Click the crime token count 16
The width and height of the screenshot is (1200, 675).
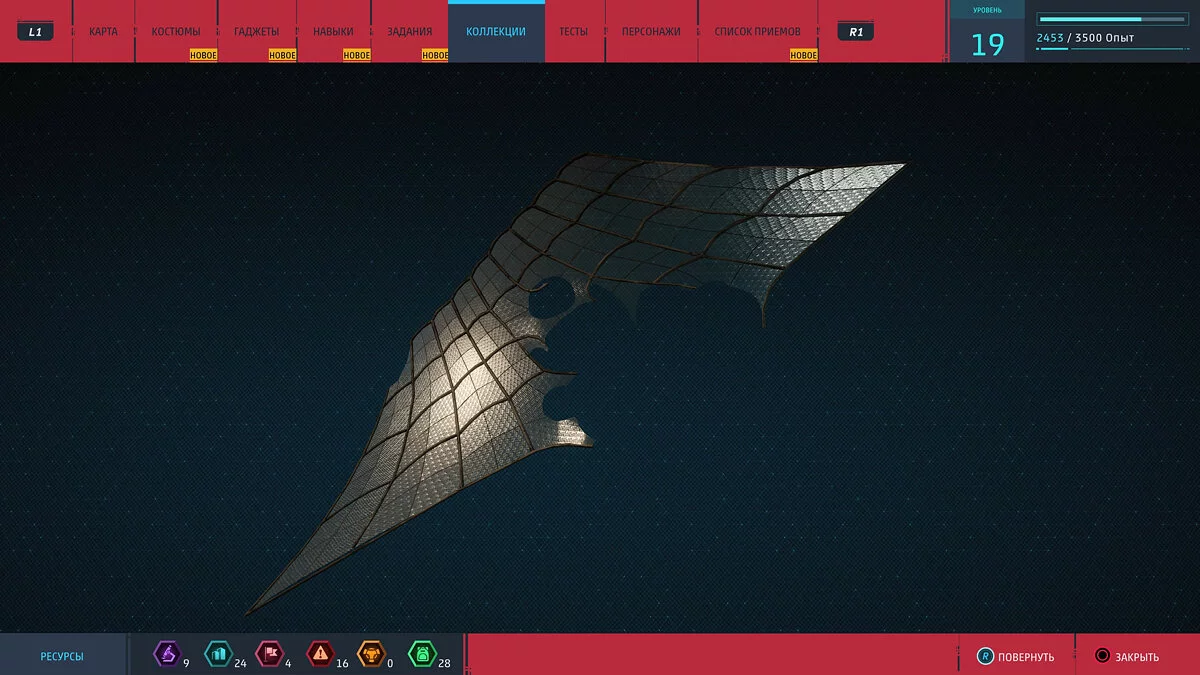pyautogui.click(x=343, y=663)
